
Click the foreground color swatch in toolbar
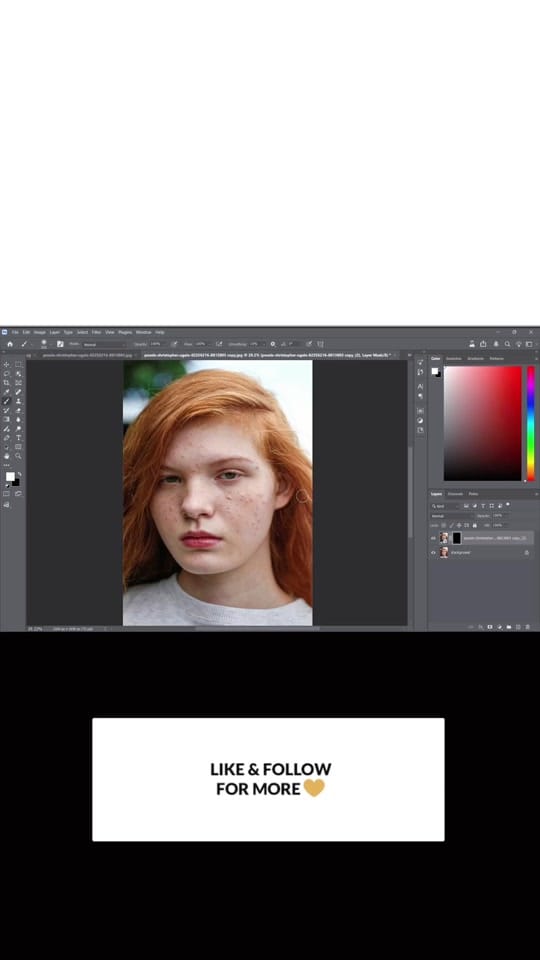coord(10,476)
